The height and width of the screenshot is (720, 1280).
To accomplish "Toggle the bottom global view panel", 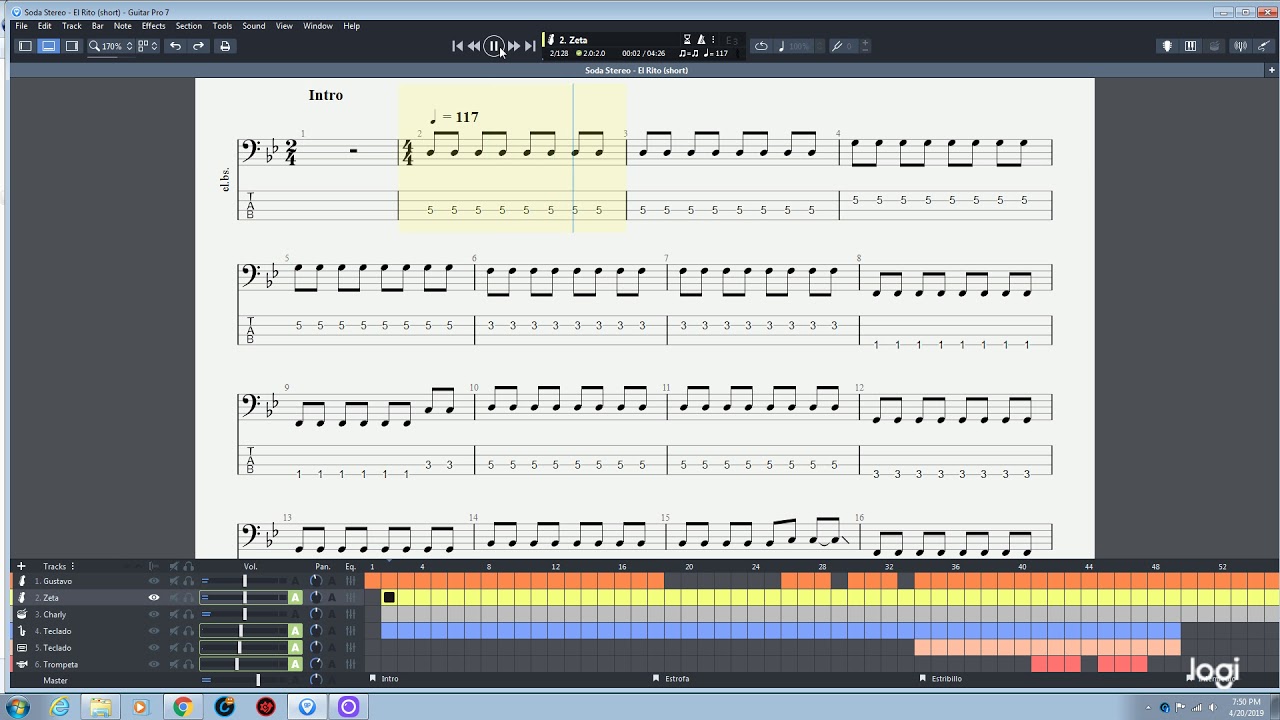I will [48, 46].
